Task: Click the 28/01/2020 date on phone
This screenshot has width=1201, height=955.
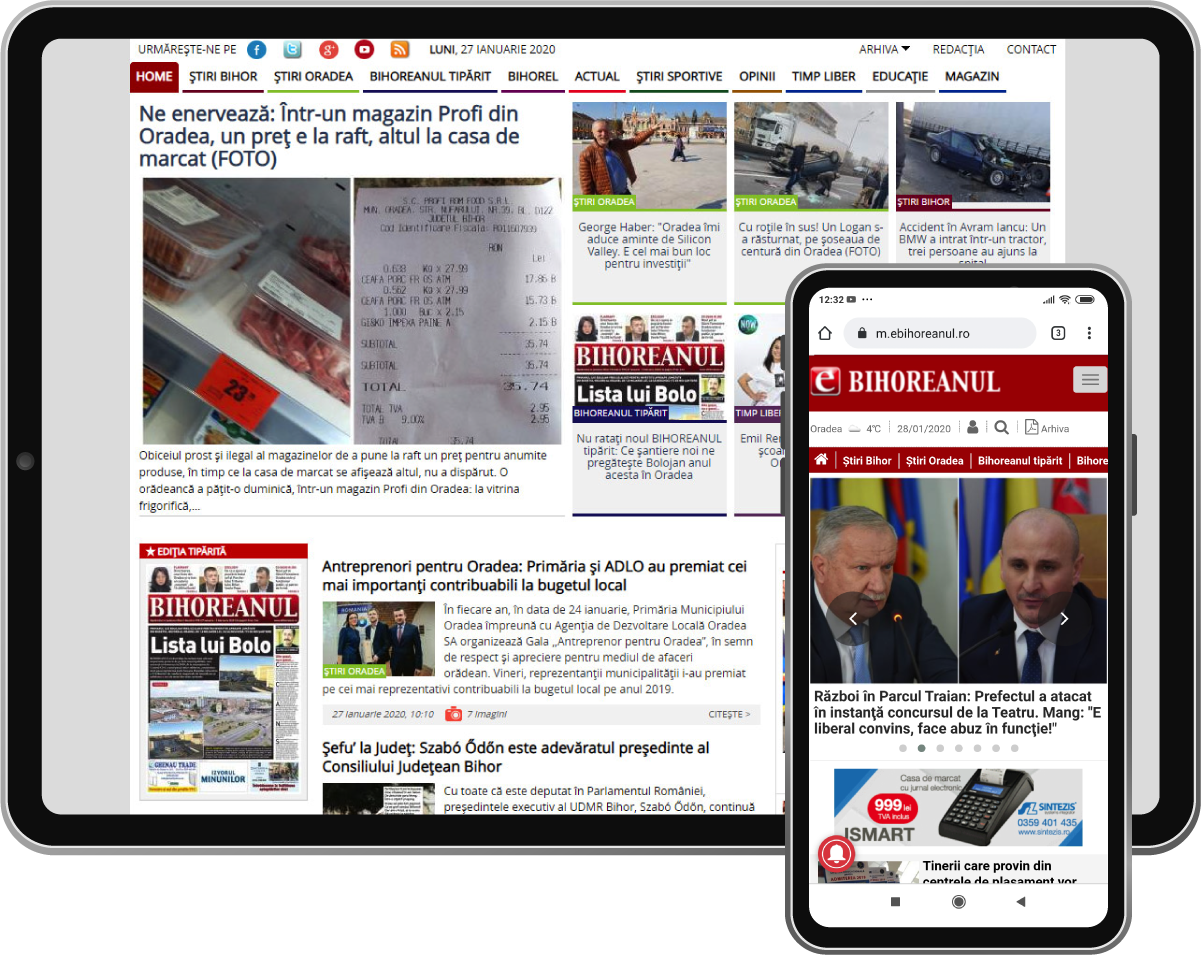Action: [923, 428]
